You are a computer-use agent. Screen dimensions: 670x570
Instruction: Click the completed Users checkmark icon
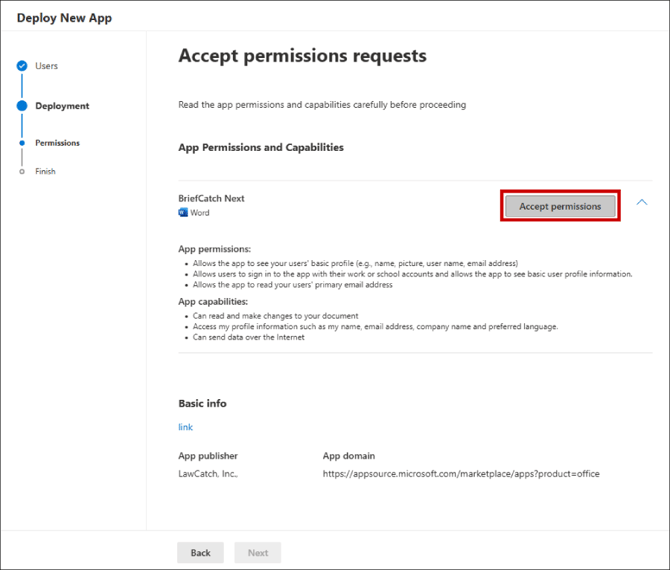pos(22,66)
